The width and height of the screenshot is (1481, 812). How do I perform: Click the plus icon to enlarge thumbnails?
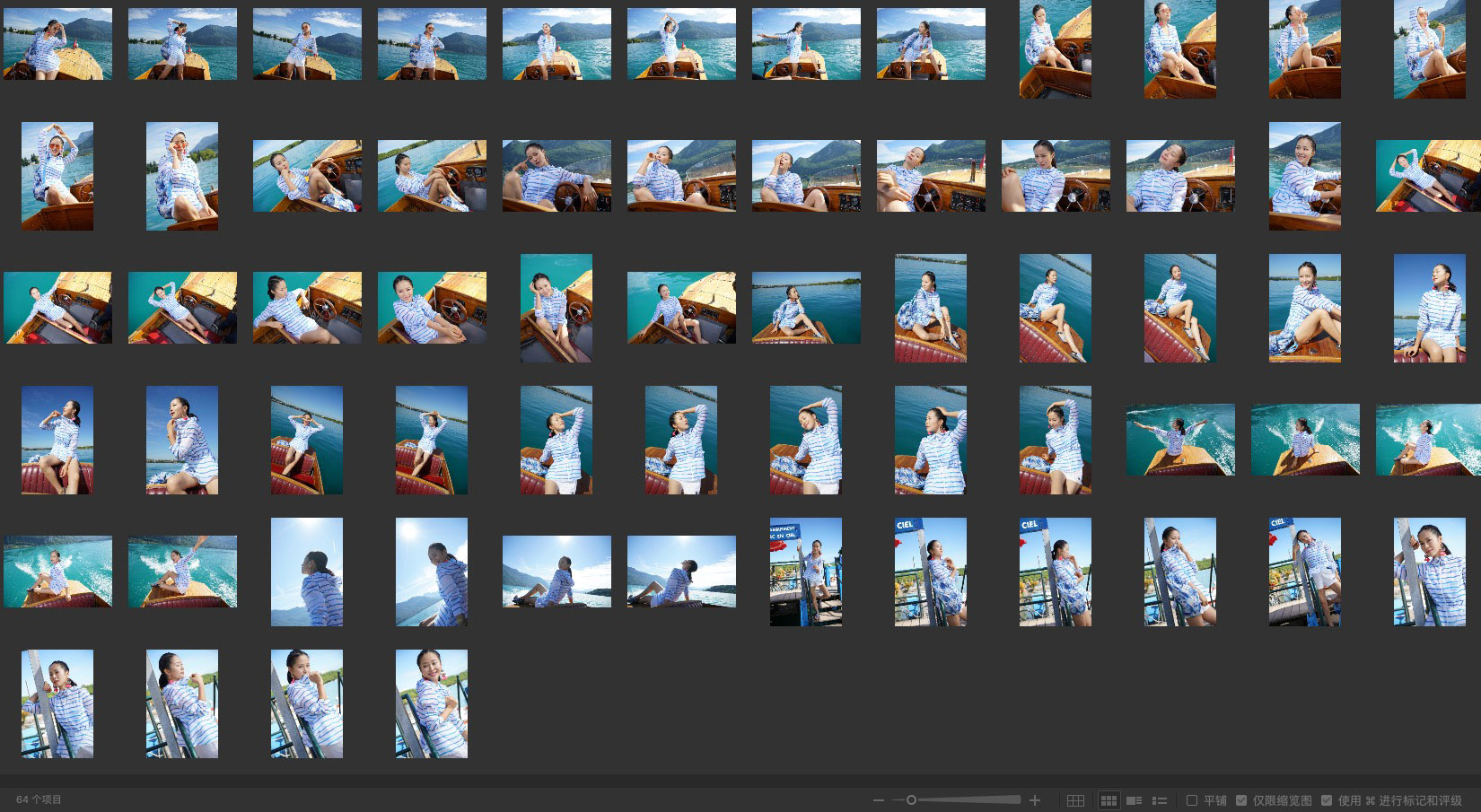1034,800
